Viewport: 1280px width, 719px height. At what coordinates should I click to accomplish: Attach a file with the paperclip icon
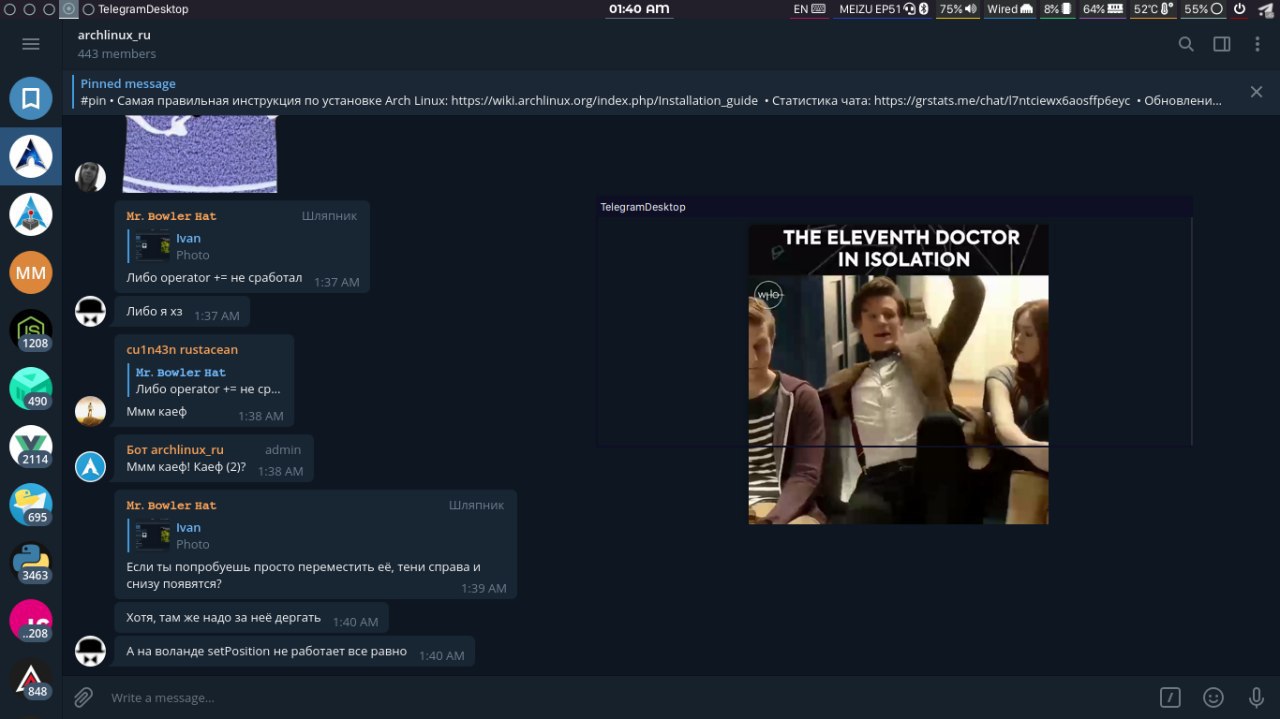pos(84,697)
